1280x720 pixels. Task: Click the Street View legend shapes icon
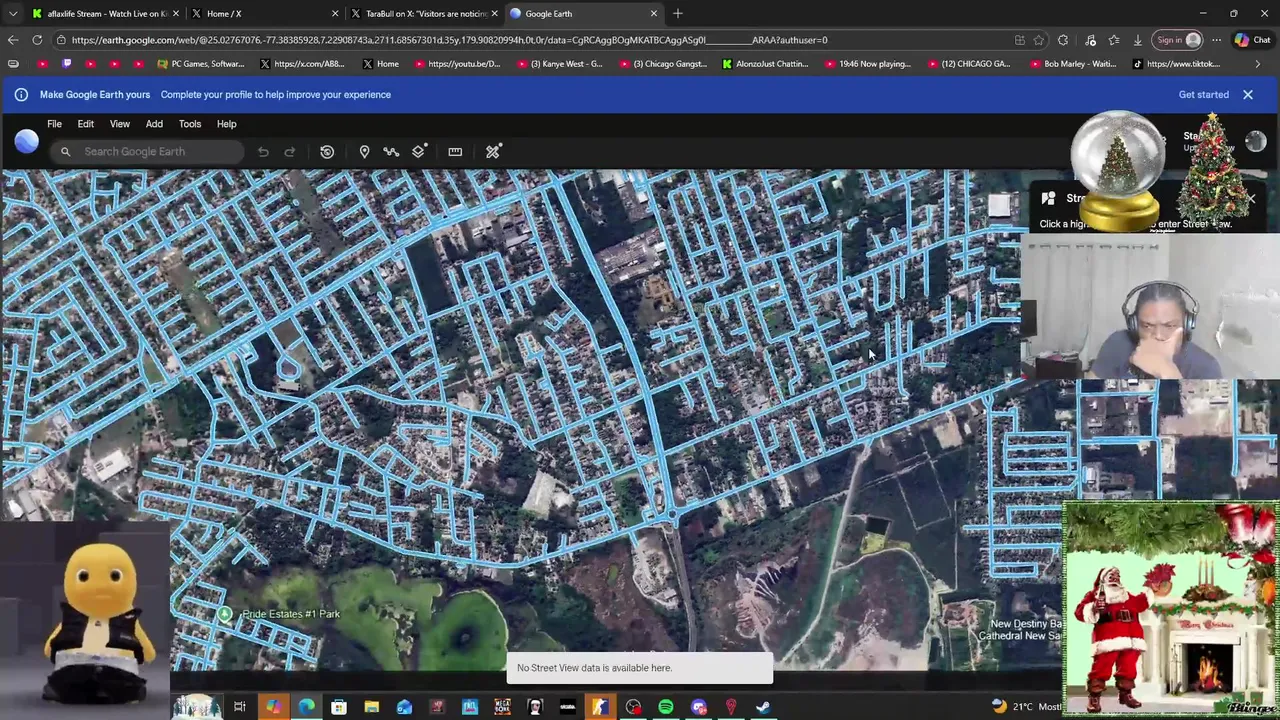(x=1048, y=198)
